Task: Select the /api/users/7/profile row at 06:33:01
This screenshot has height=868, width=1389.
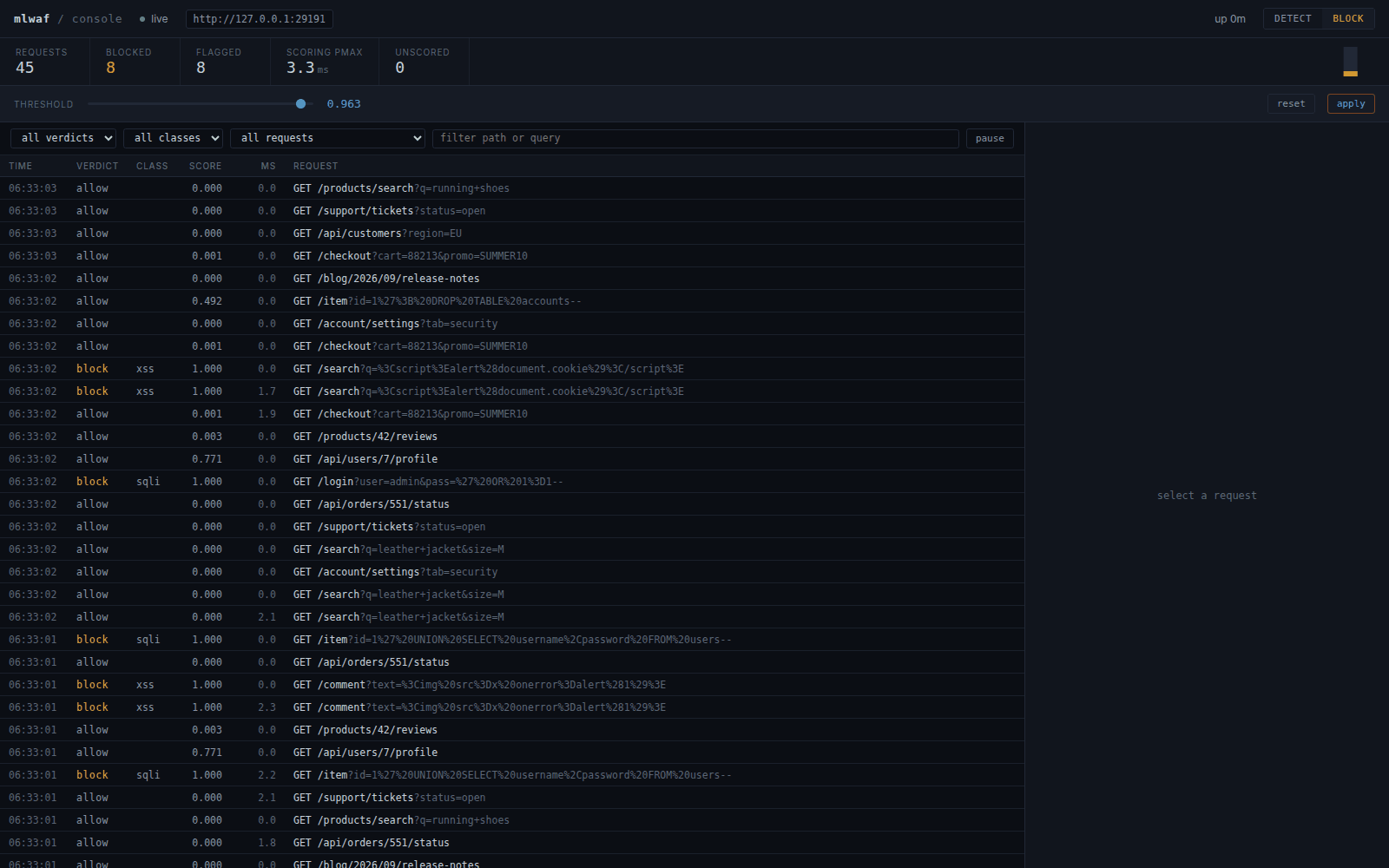Action: 512,753
